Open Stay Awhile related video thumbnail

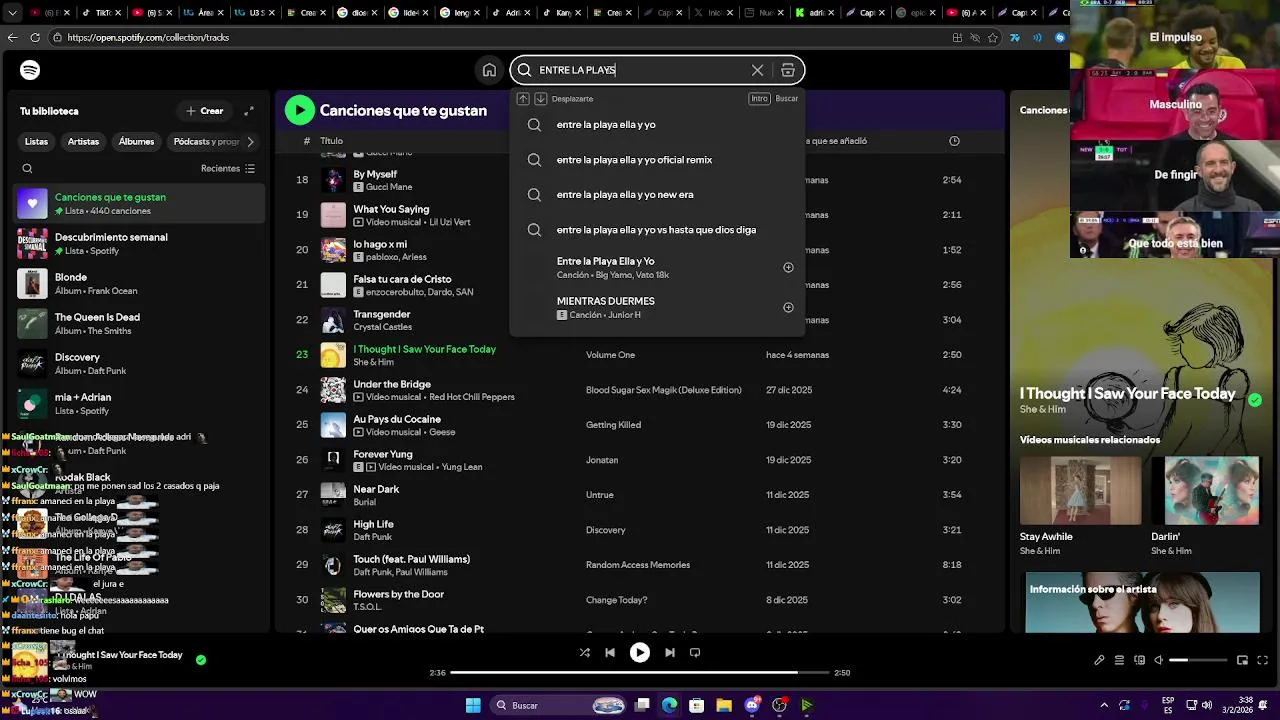pyautogui.click(x=1080, y=491)
